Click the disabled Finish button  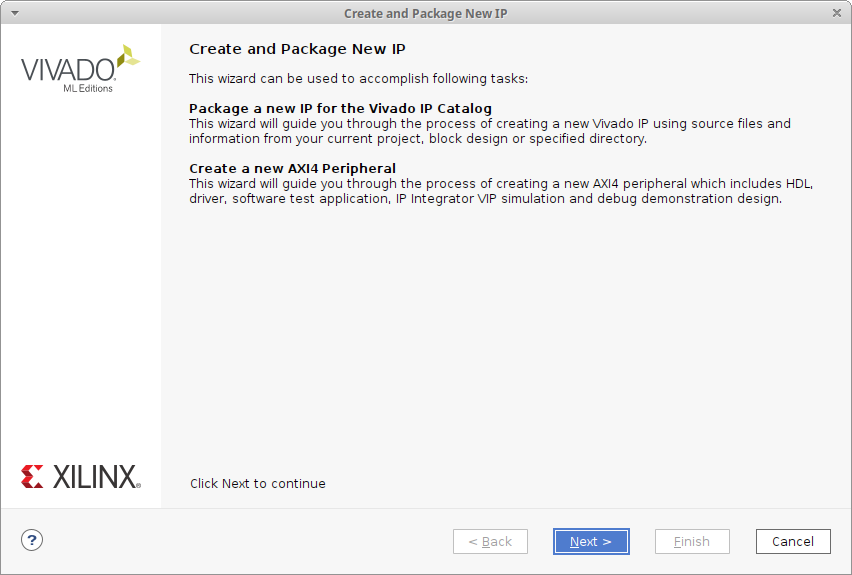click(x=691, y=541)
